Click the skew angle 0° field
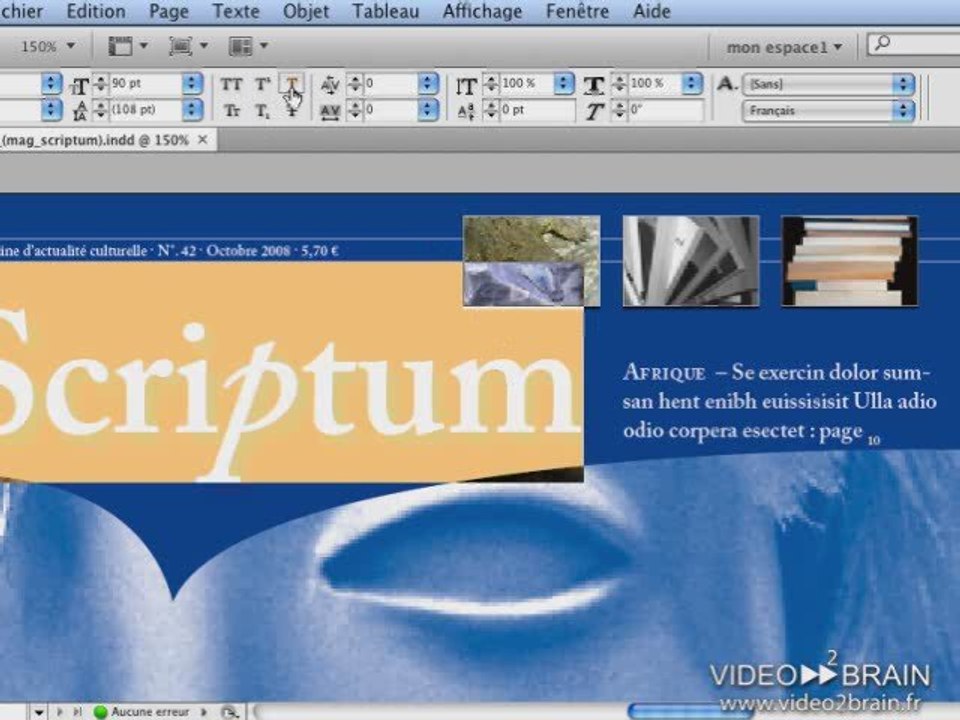Image resolution: width=960 pixels, height=720 pixels. click(666, 110)
